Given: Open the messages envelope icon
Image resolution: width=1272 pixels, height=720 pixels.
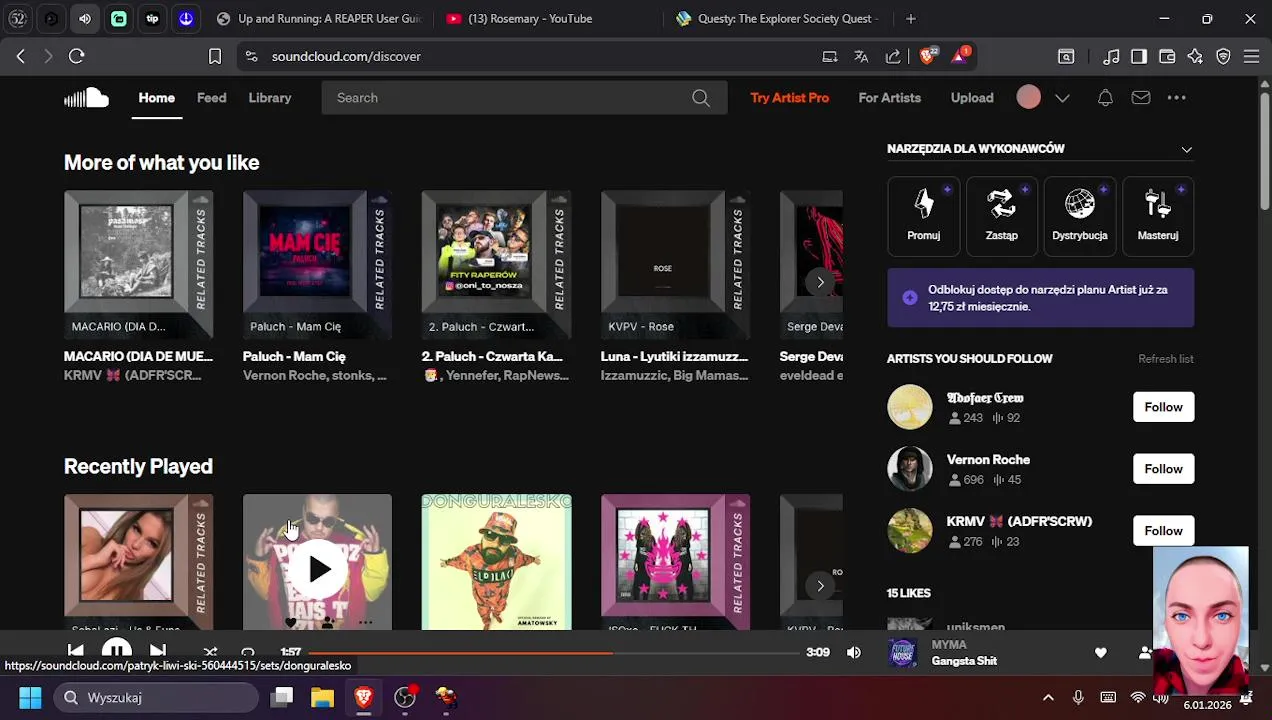Looking at the screenshot, I should coord(1141,98).
